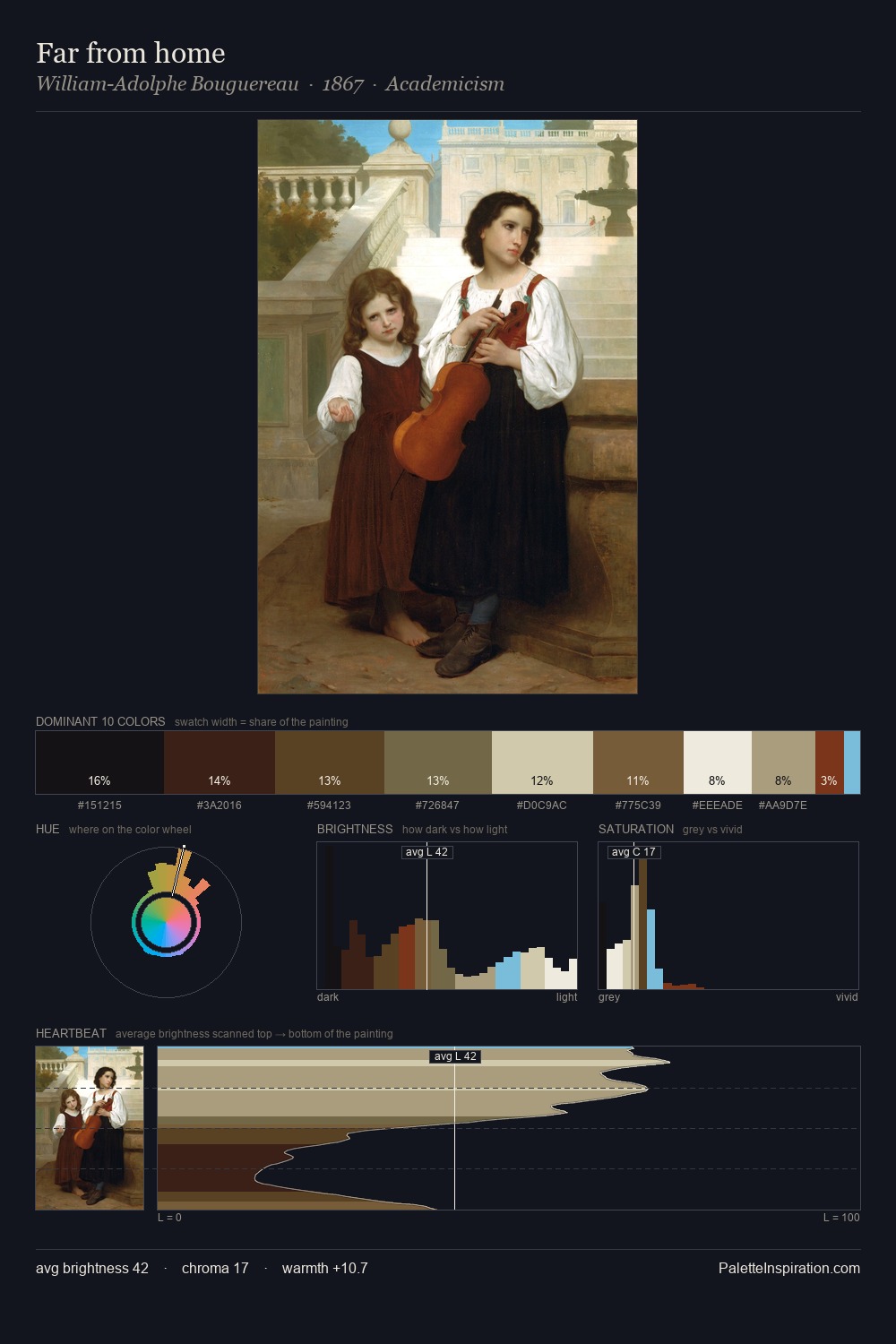Click the HUE section heading
The image size is (896, 1344).
point(47,829)
